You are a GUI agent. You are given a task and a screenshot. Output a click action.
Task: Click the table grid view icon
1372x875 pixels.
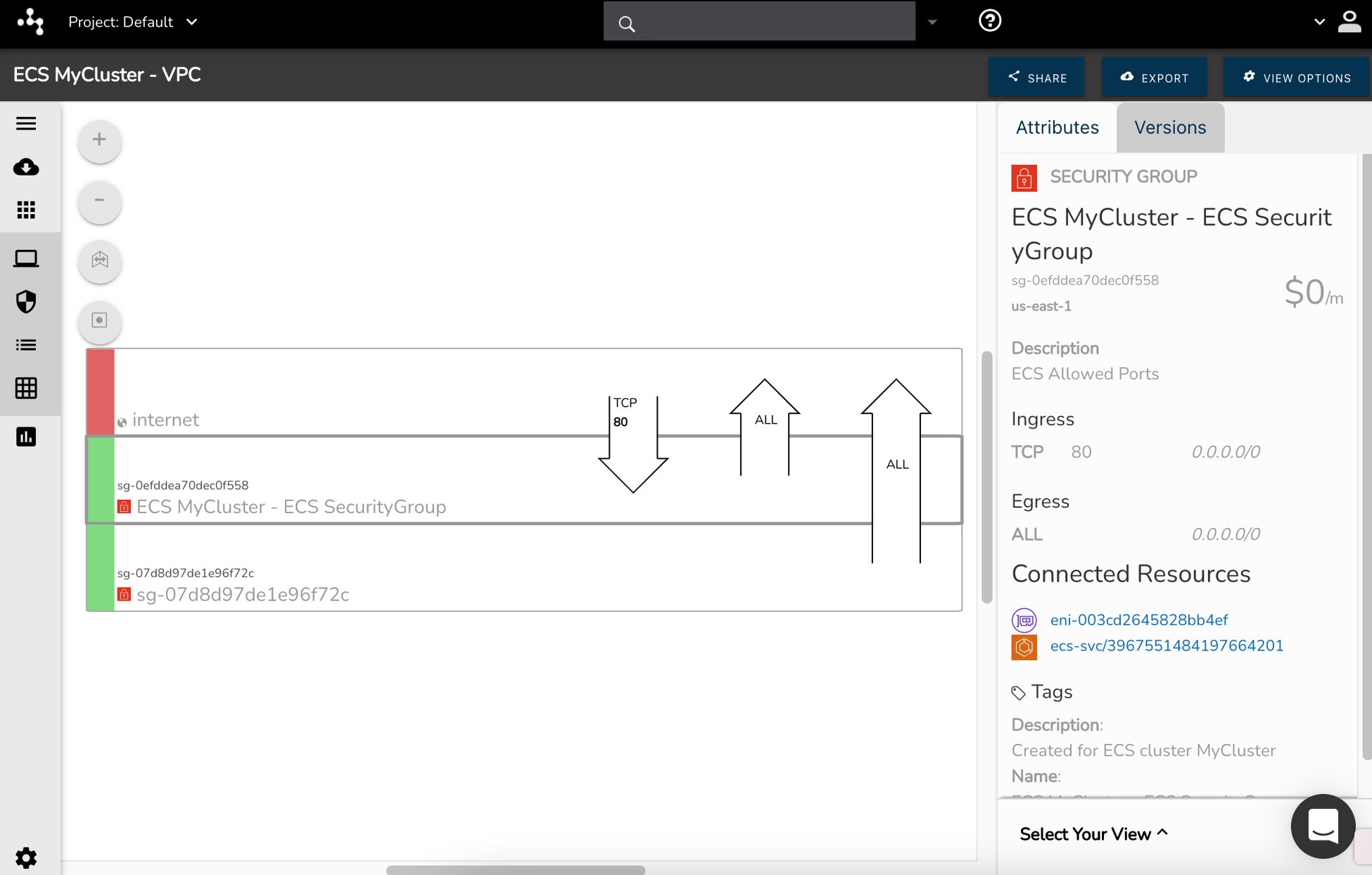(26, 388)
